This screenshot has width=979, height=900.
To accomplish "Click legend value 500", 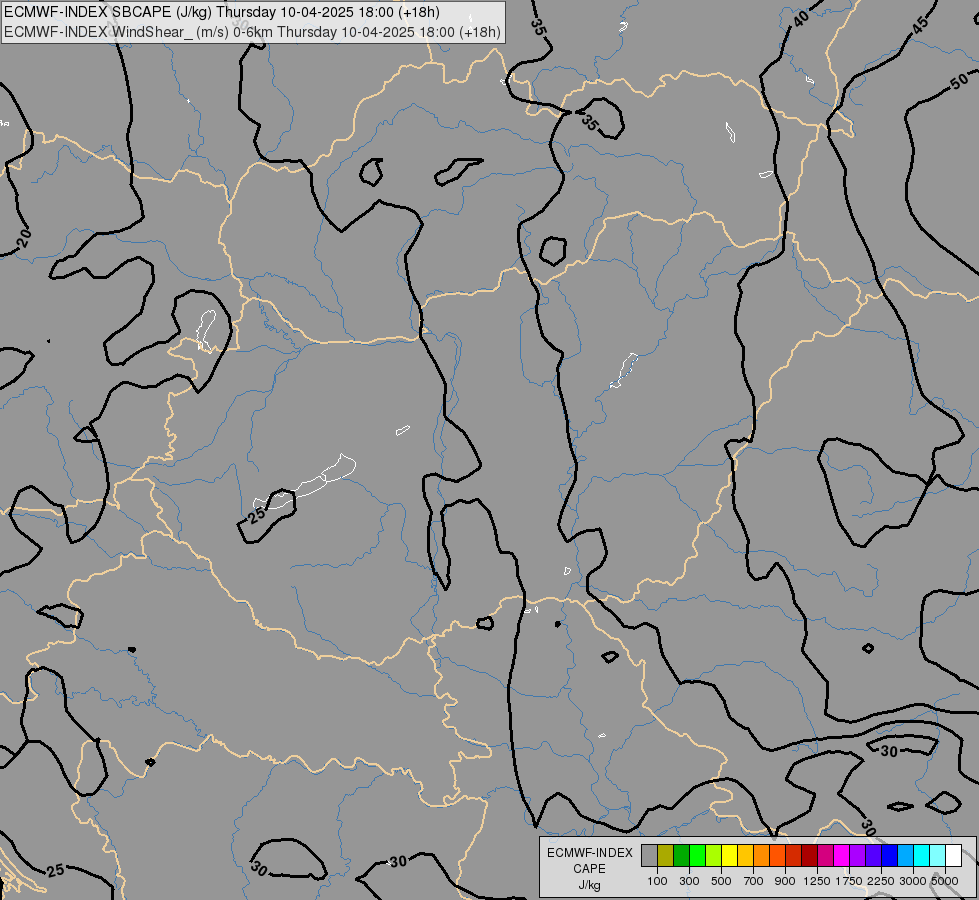I will 721,881.
